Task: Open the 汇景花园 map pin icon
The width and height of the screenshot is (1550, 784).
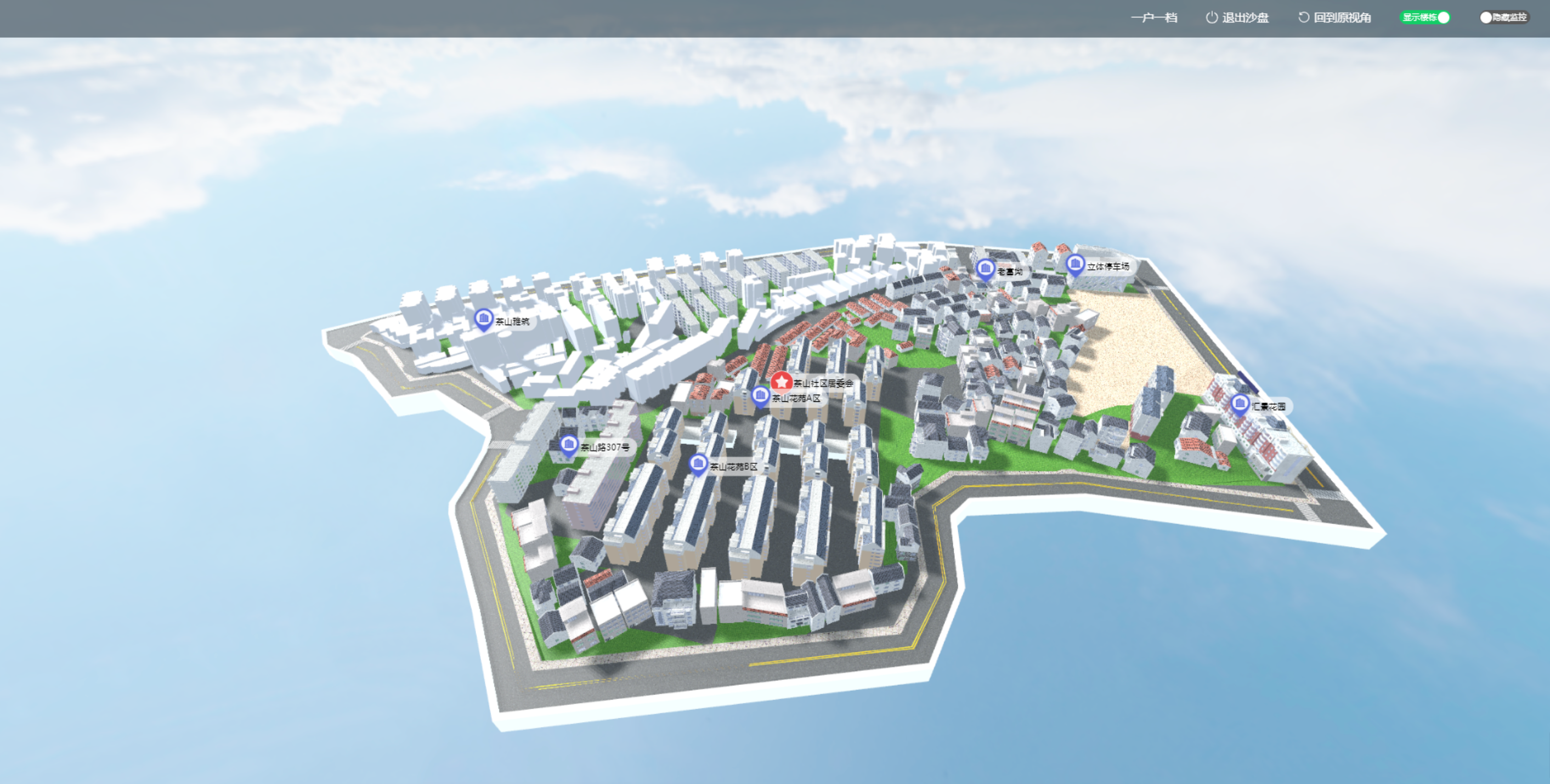Action: (1240, 404)
